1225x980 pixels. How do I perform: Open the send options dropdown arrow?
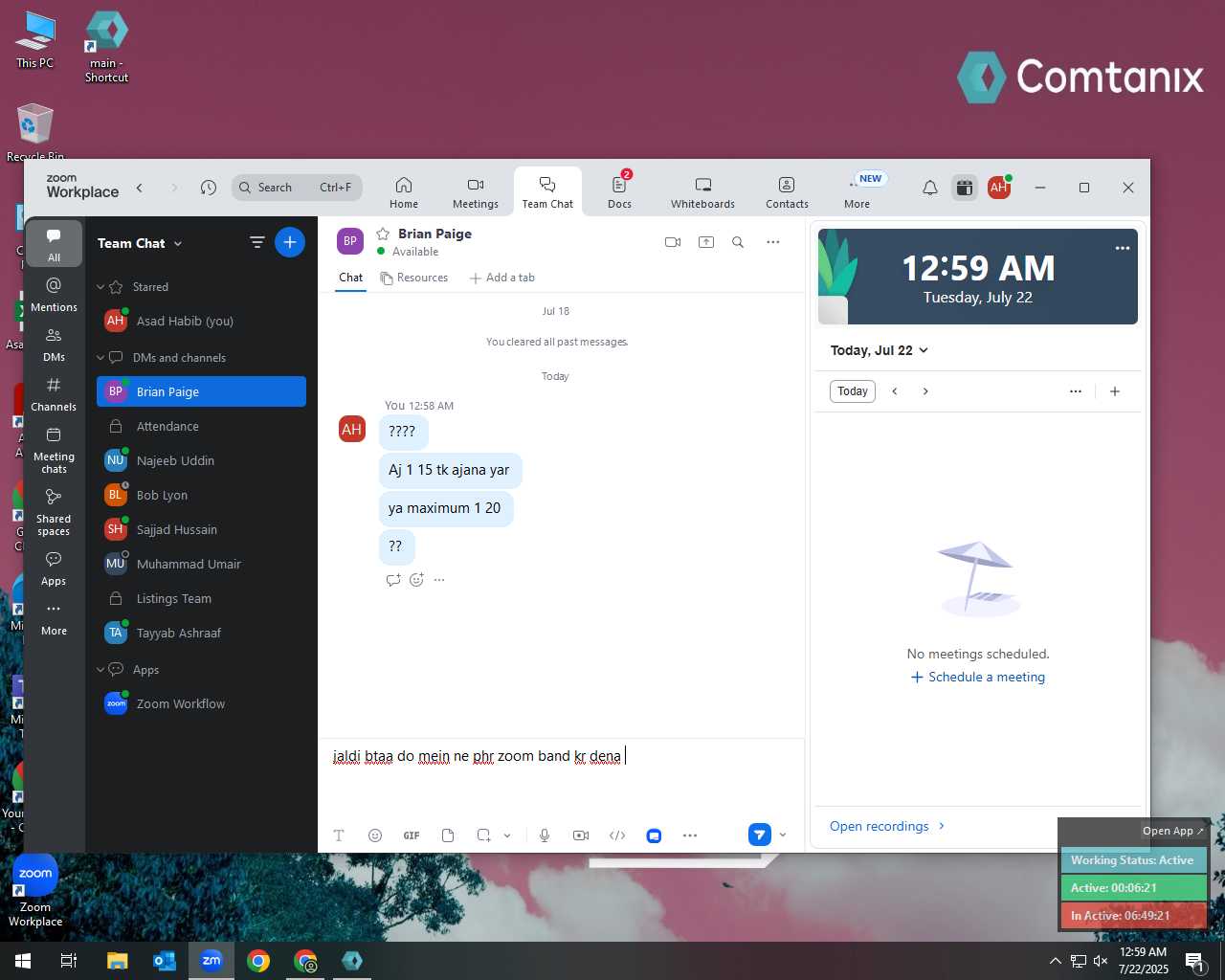click(x=783, y=835)
